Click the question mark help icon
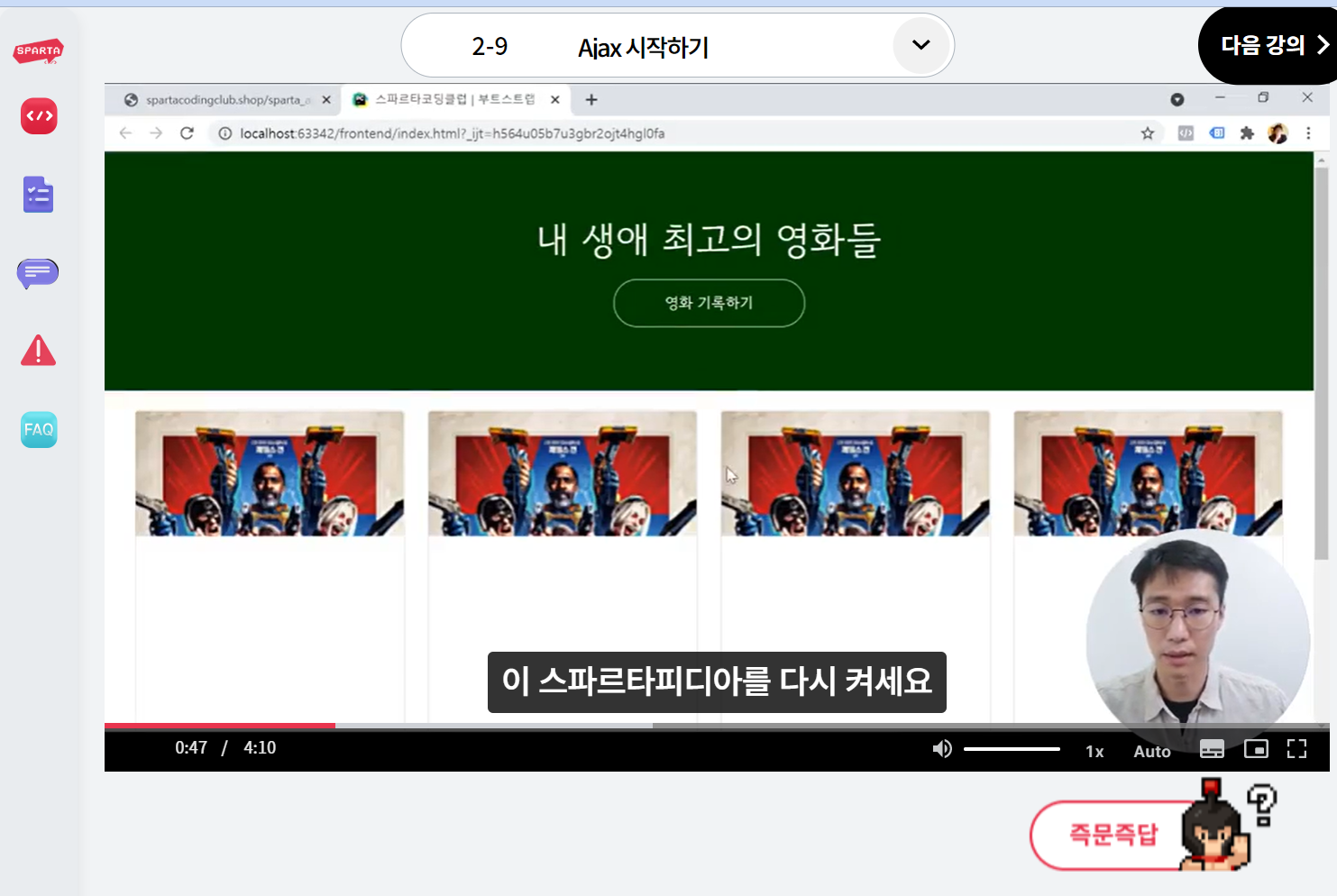The width and height of the screenshot is (1337, 896). point(1262,804)
